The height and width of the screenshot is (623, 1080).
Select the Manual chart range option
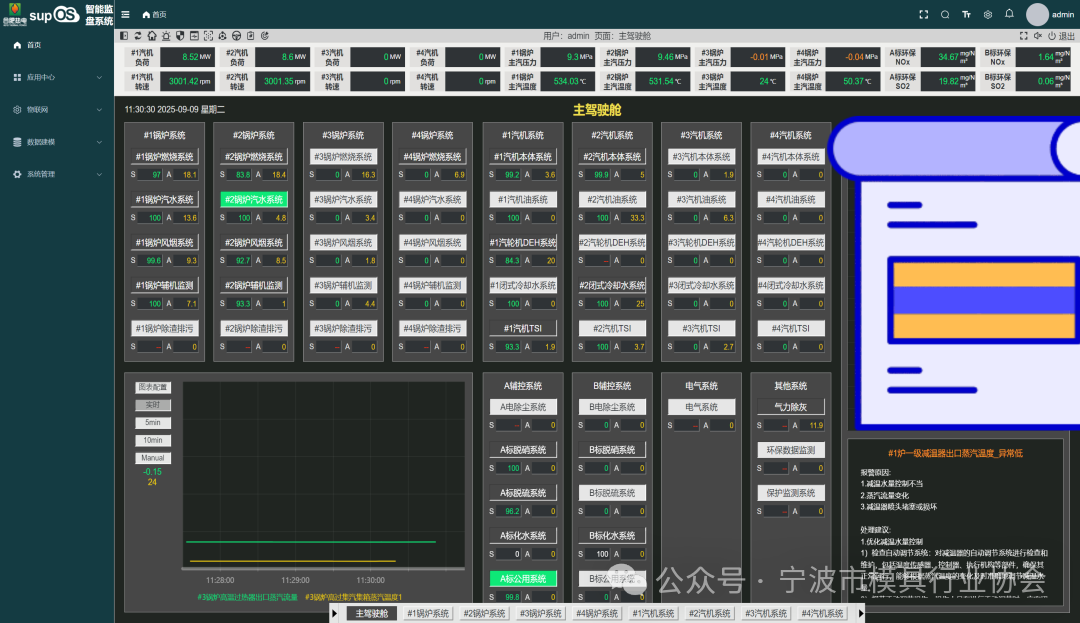pos(153,458)
